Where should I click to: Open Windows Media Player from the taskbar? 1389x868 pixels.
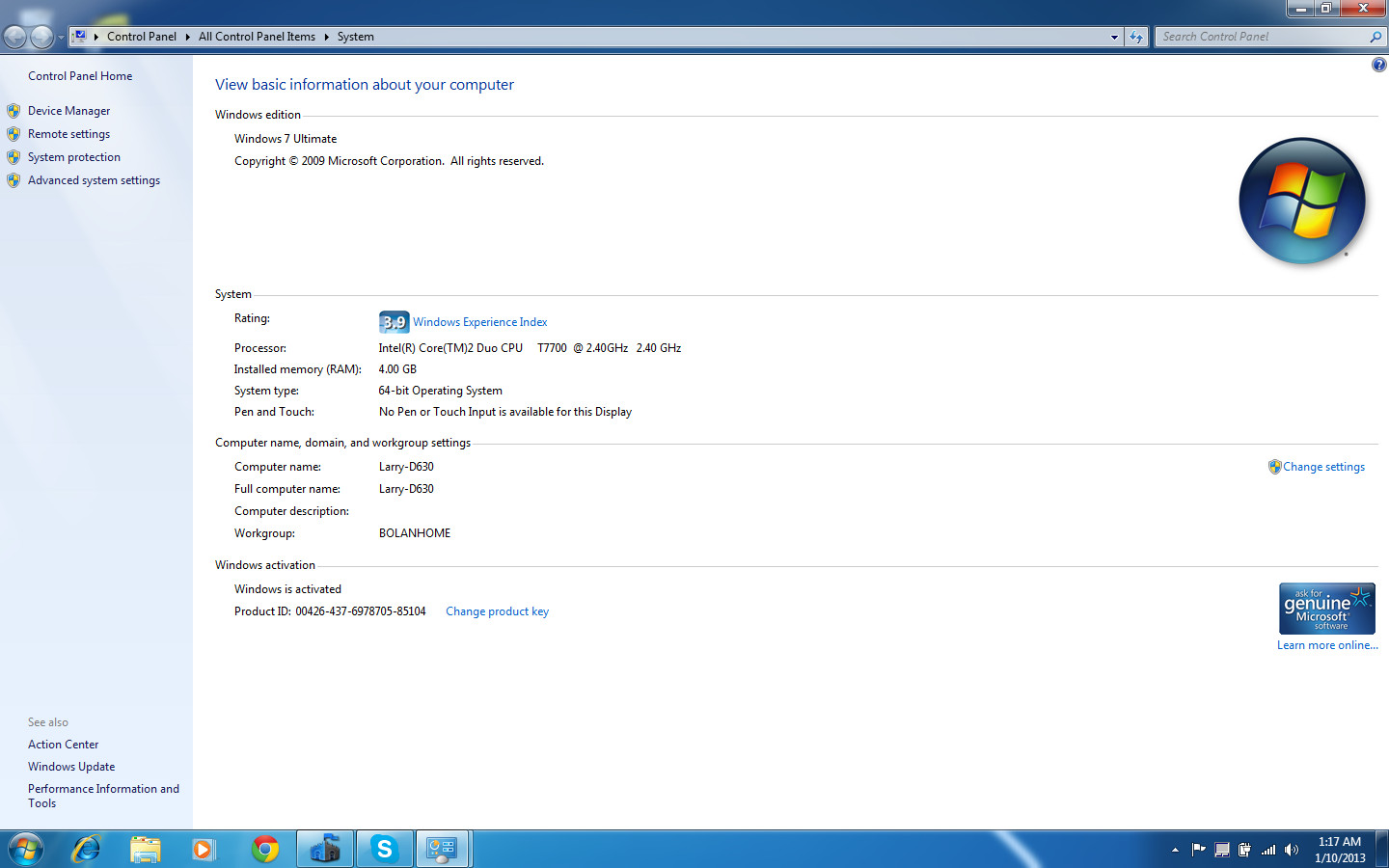tap(204, 849)
